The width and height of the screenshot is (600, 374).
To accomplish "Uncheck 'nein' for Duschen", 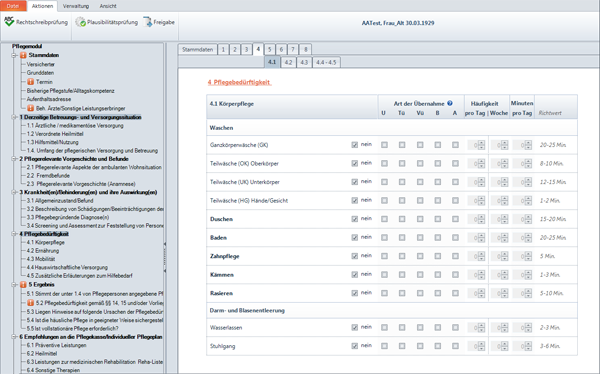I will (355, 219).
